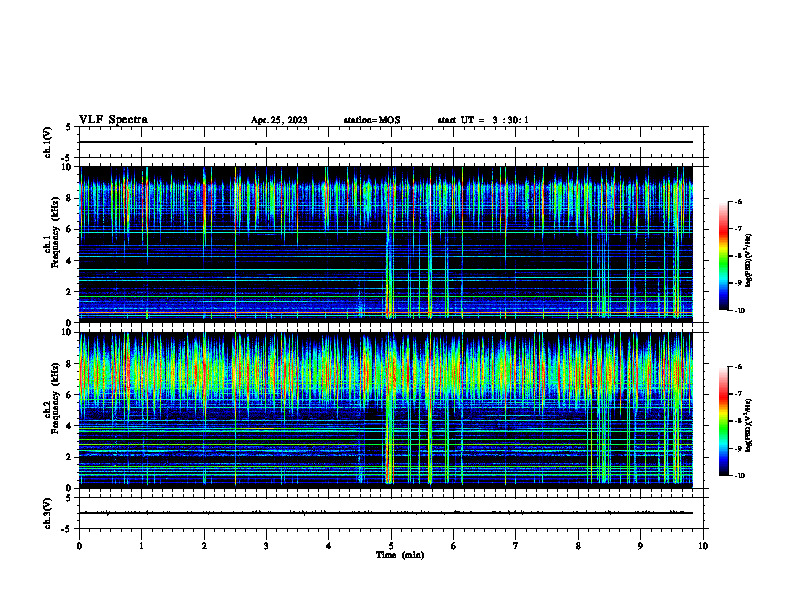This screenshot has width=792, height=612.
Task: Click the time axis tick label '2'
Action: (204, 546)
